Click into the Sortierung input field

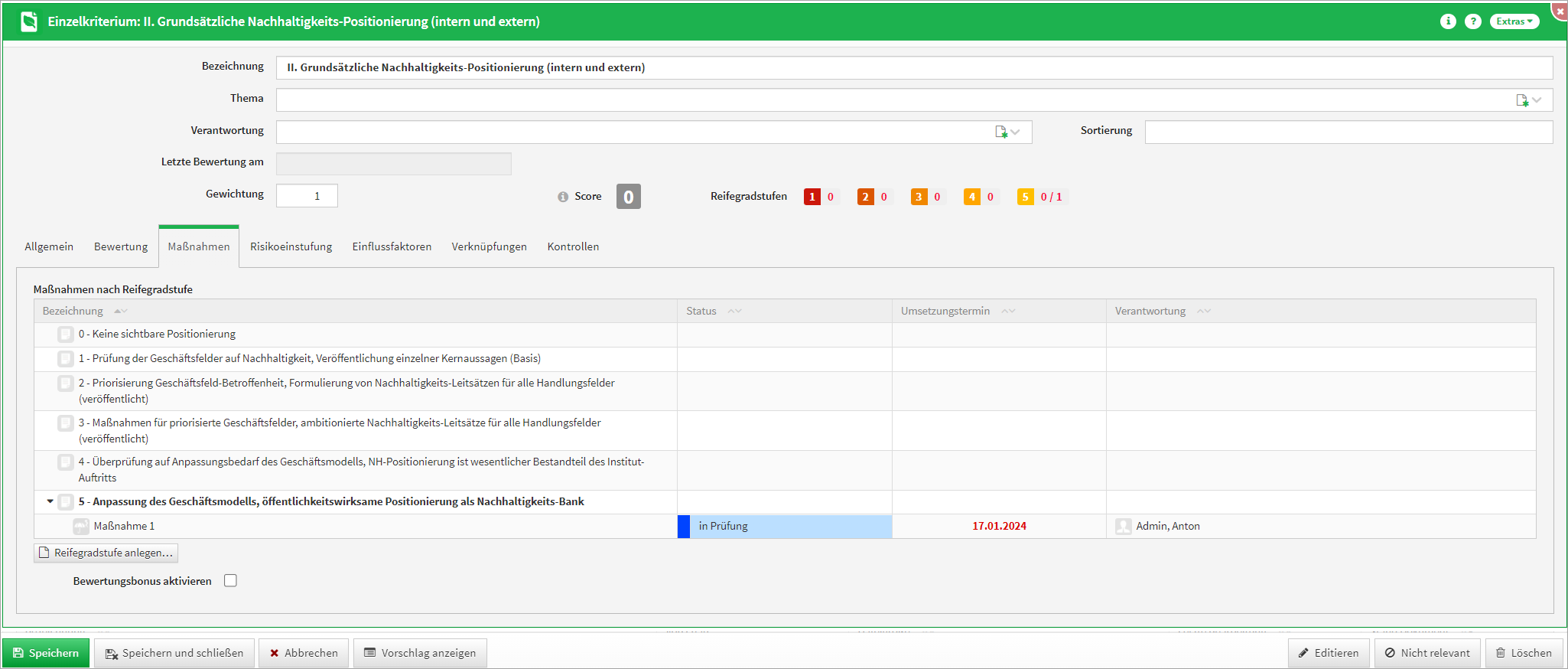coord(1348,132)
